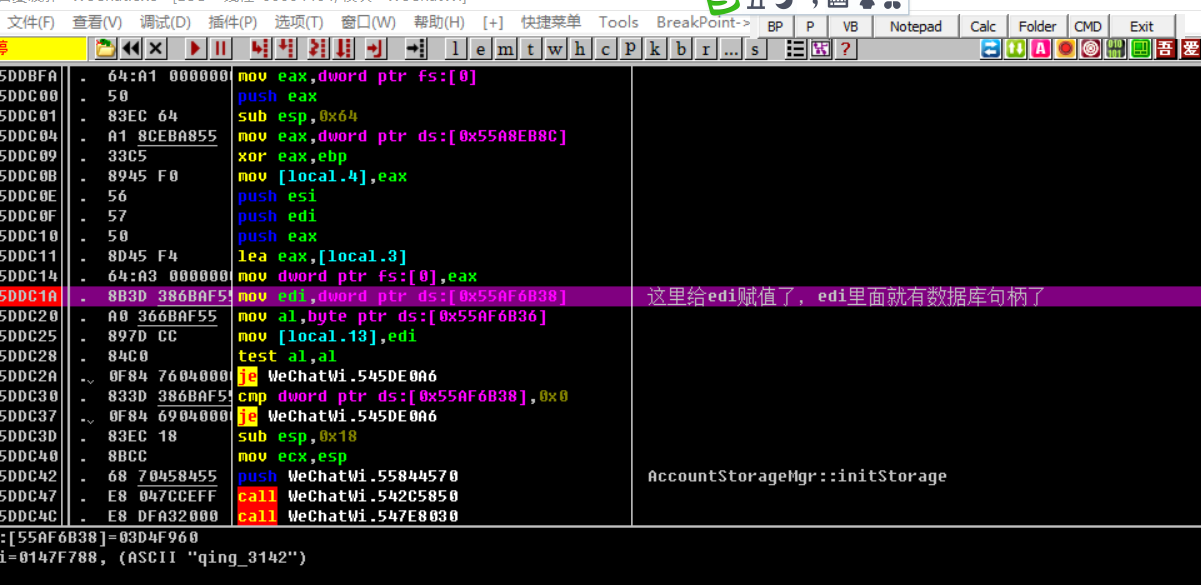The height and width of the screenshot is (585, 1201).
Task: Open Executable modules with the 'e' button
Action: (x=482, y=48)
